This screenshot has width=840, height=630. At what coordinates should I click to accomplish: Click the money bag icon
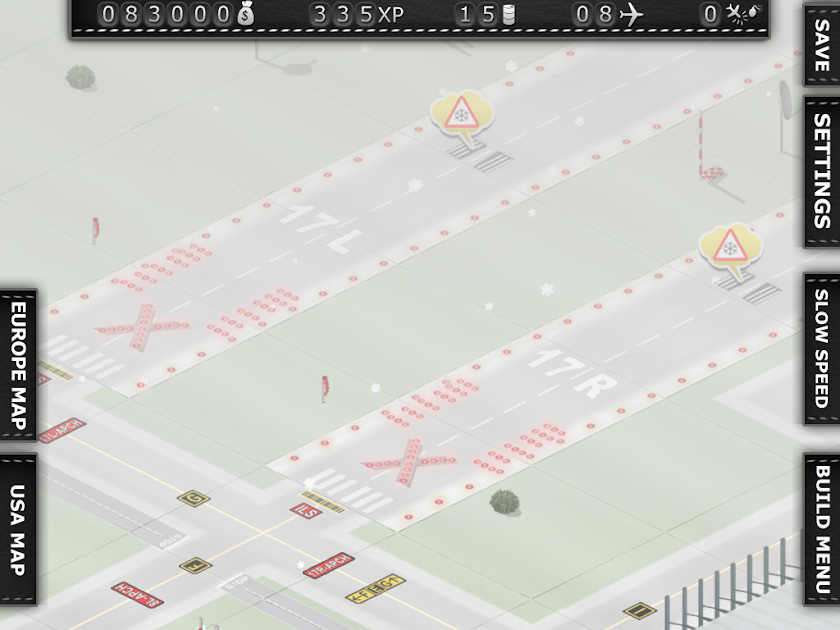[x=245, y=13]
